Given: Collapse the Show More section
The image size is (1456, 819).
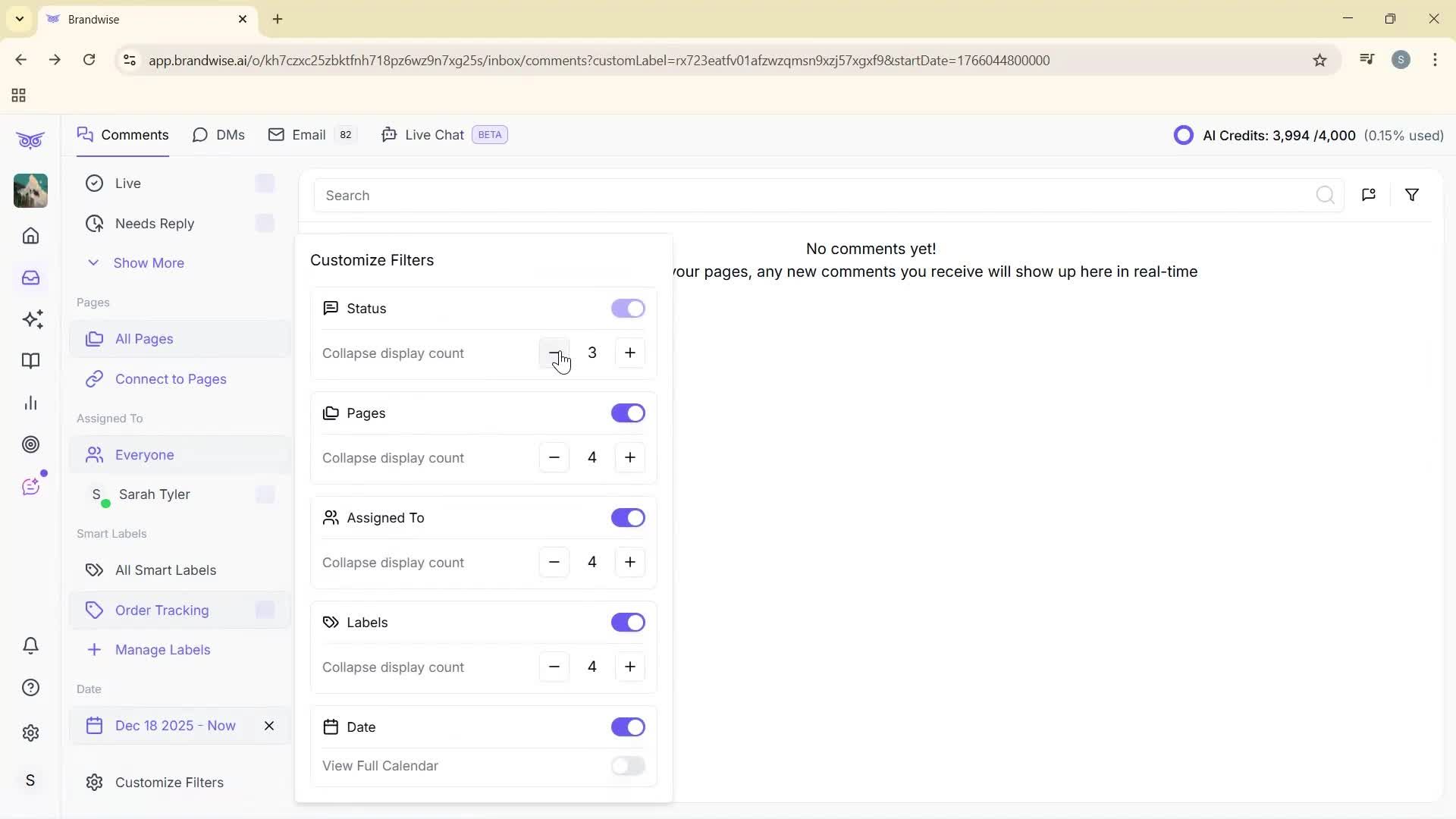Looking at the screenshot, I should click(137, 263).
